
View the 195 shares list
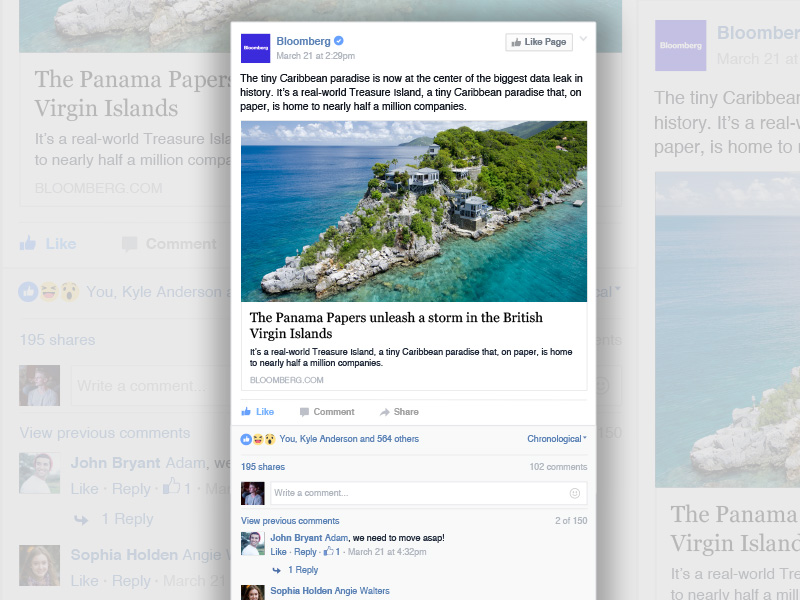[x=263, y=467]
